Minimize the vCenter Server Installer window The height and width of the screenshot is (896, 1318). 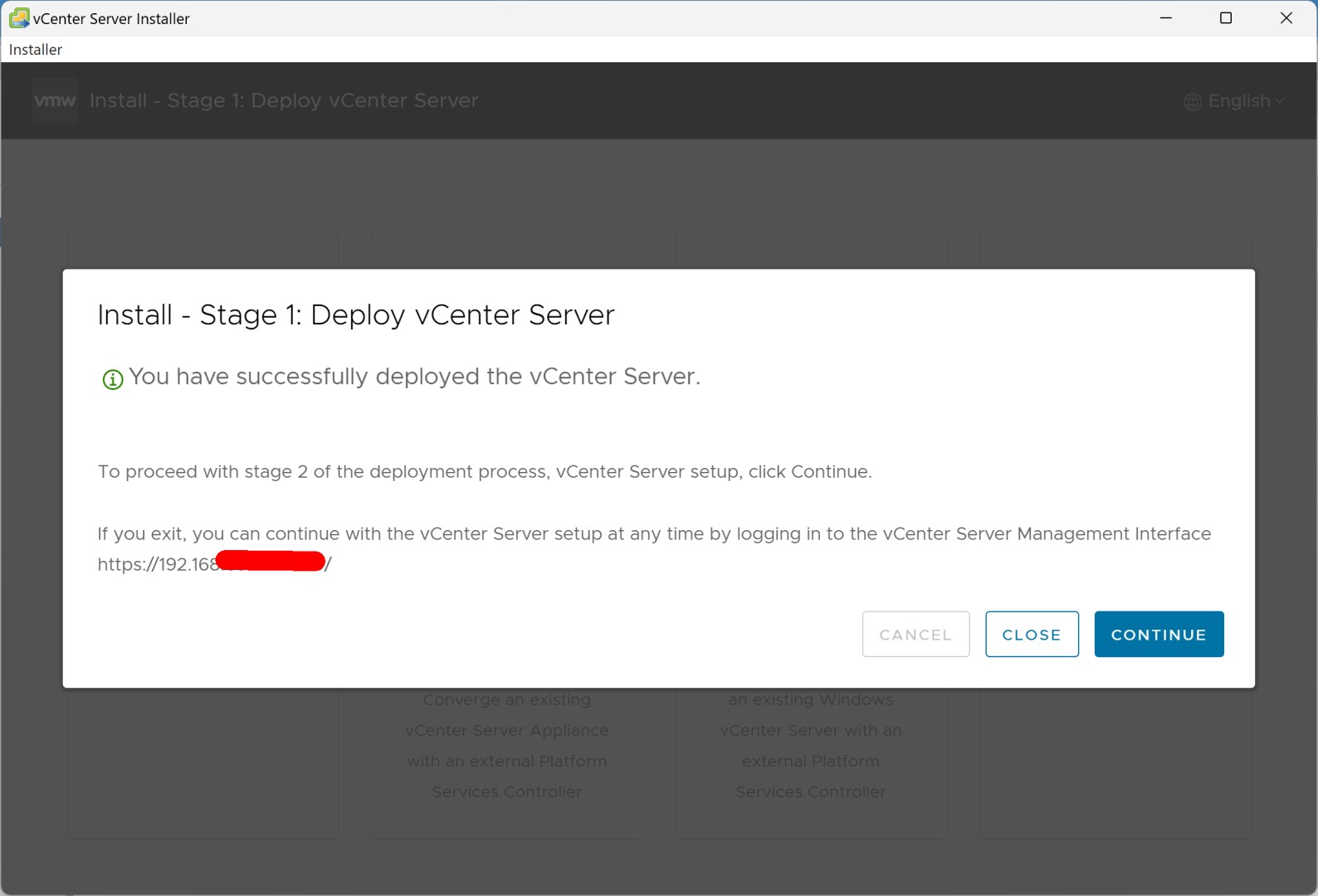pyautogui.click(x=1166, y=18)
